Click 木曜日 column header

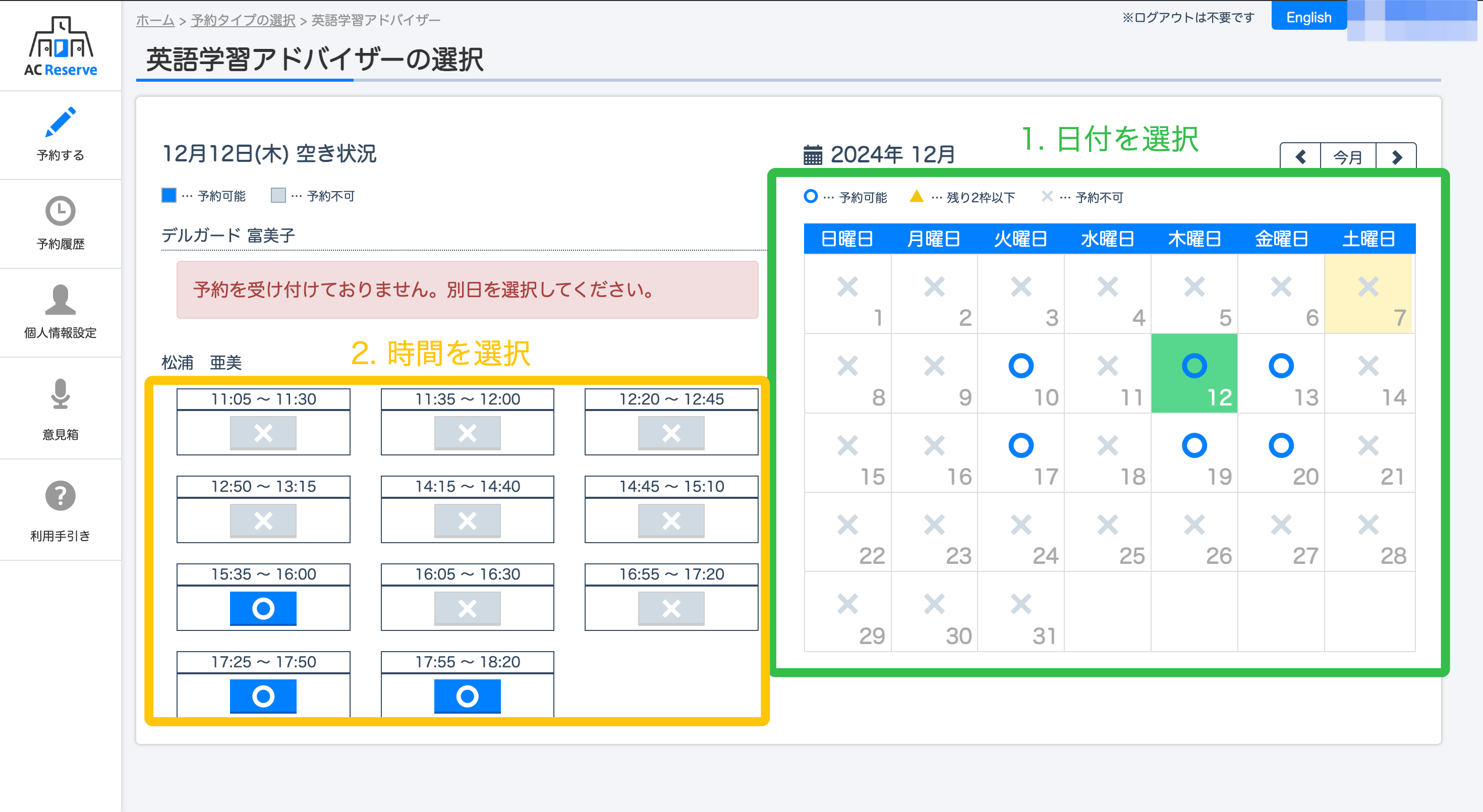pos(1194,238)
